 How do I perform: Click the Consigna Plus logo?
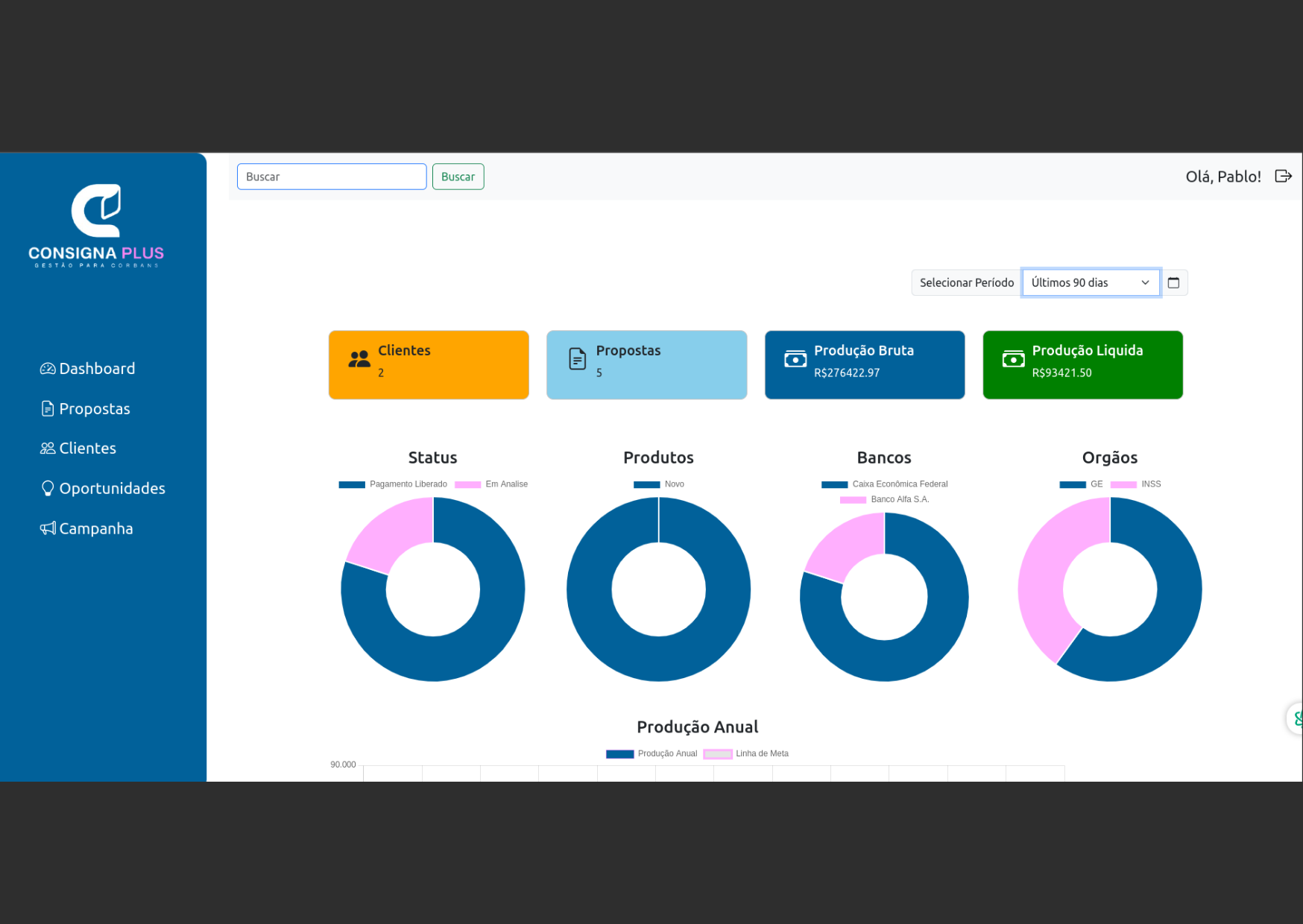(x=96, y=226)
